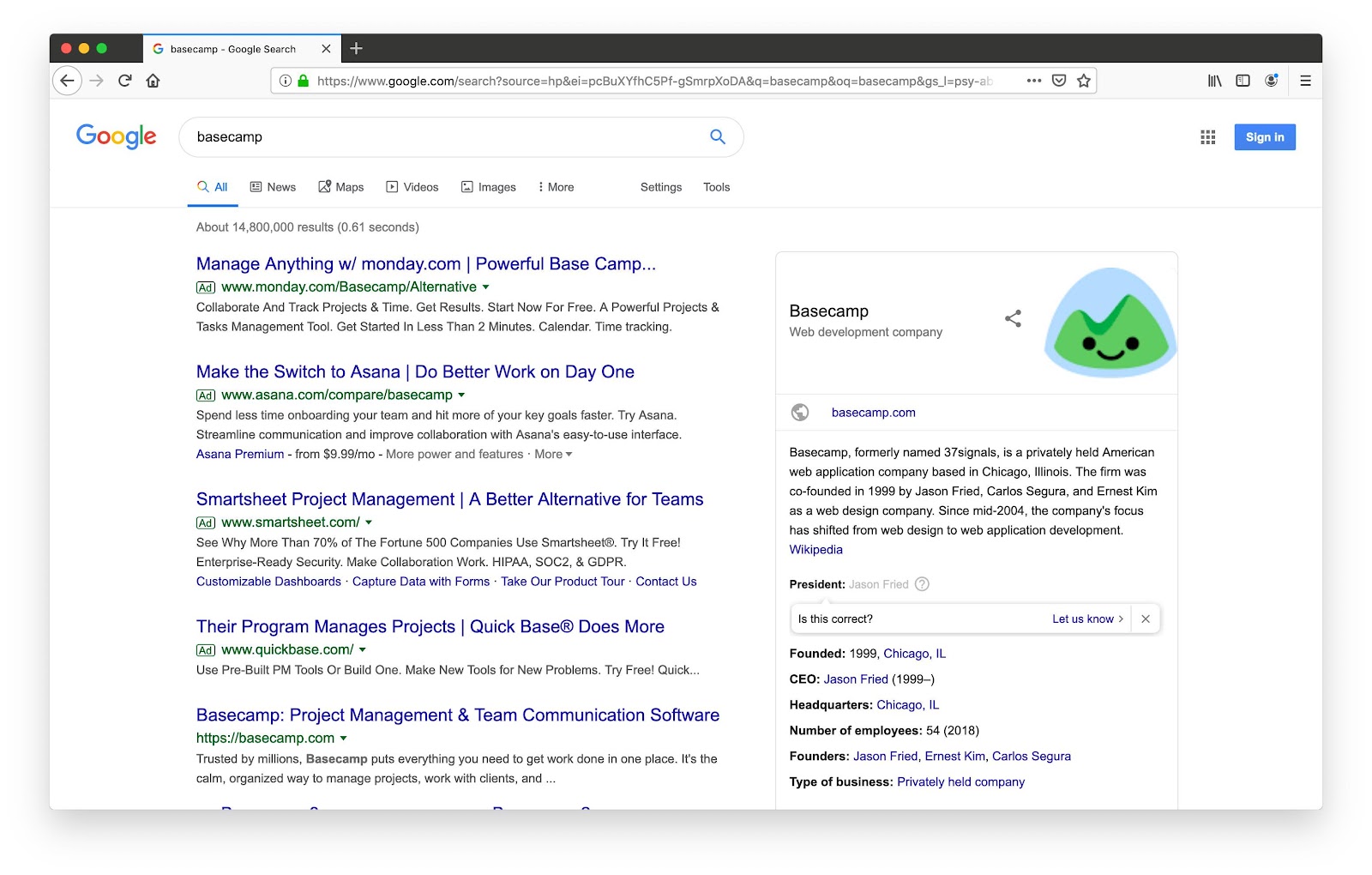Viewport: 1372px width, 875px height.
Task: Expand the basecamp.com result options arrow
Action: [344, 739]
